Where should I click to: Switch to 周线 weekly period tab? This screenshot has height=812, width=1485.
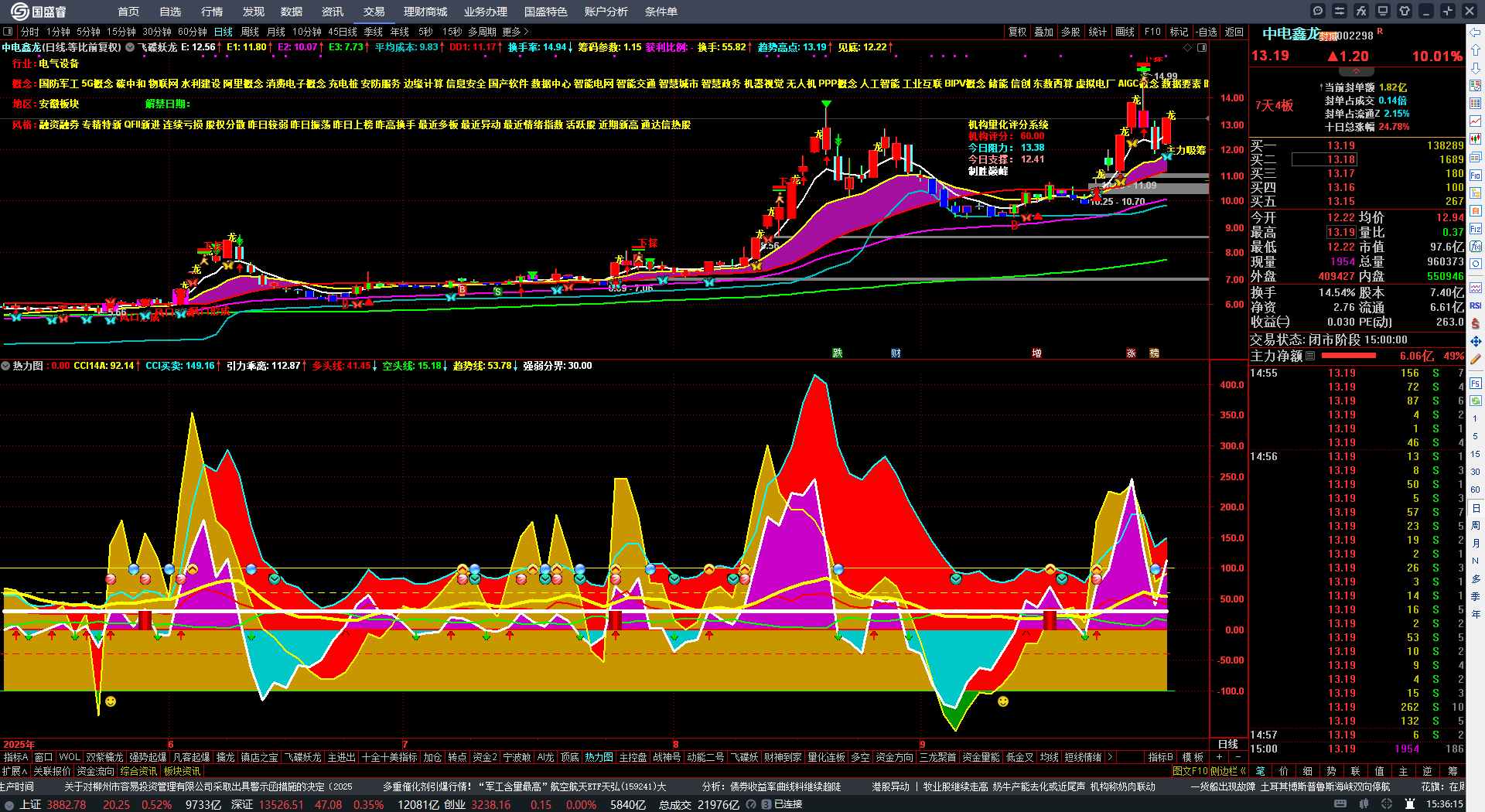click(x=250, y=32)
